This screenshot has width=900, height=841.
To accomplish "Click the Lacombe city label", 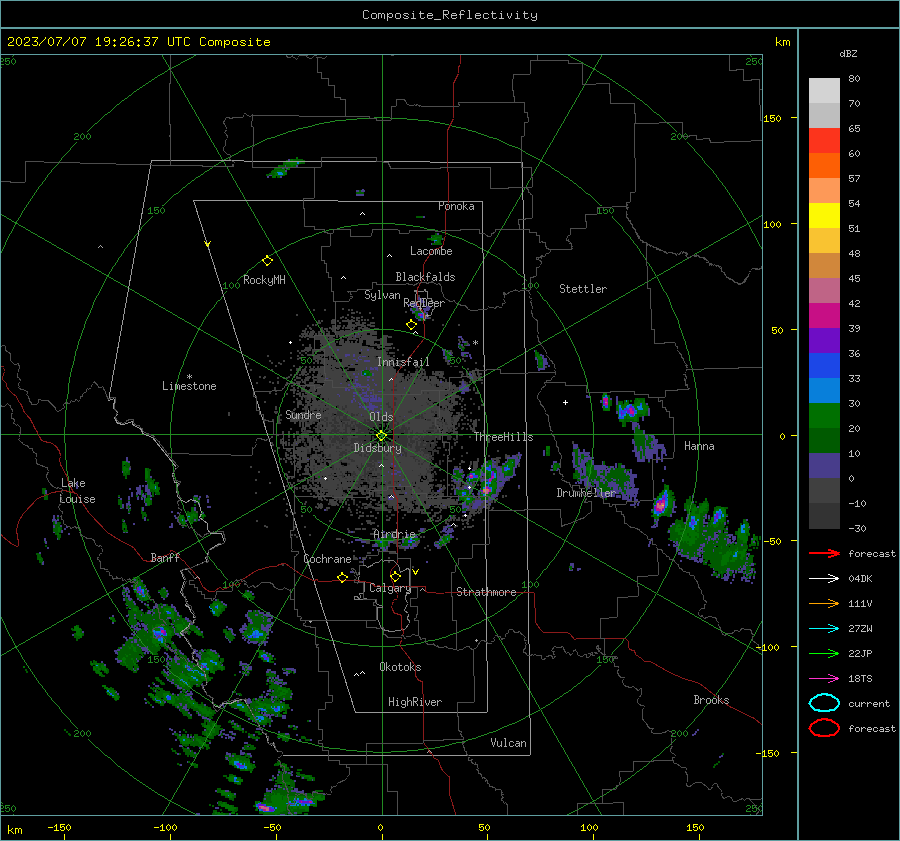I will coord(431,251).
